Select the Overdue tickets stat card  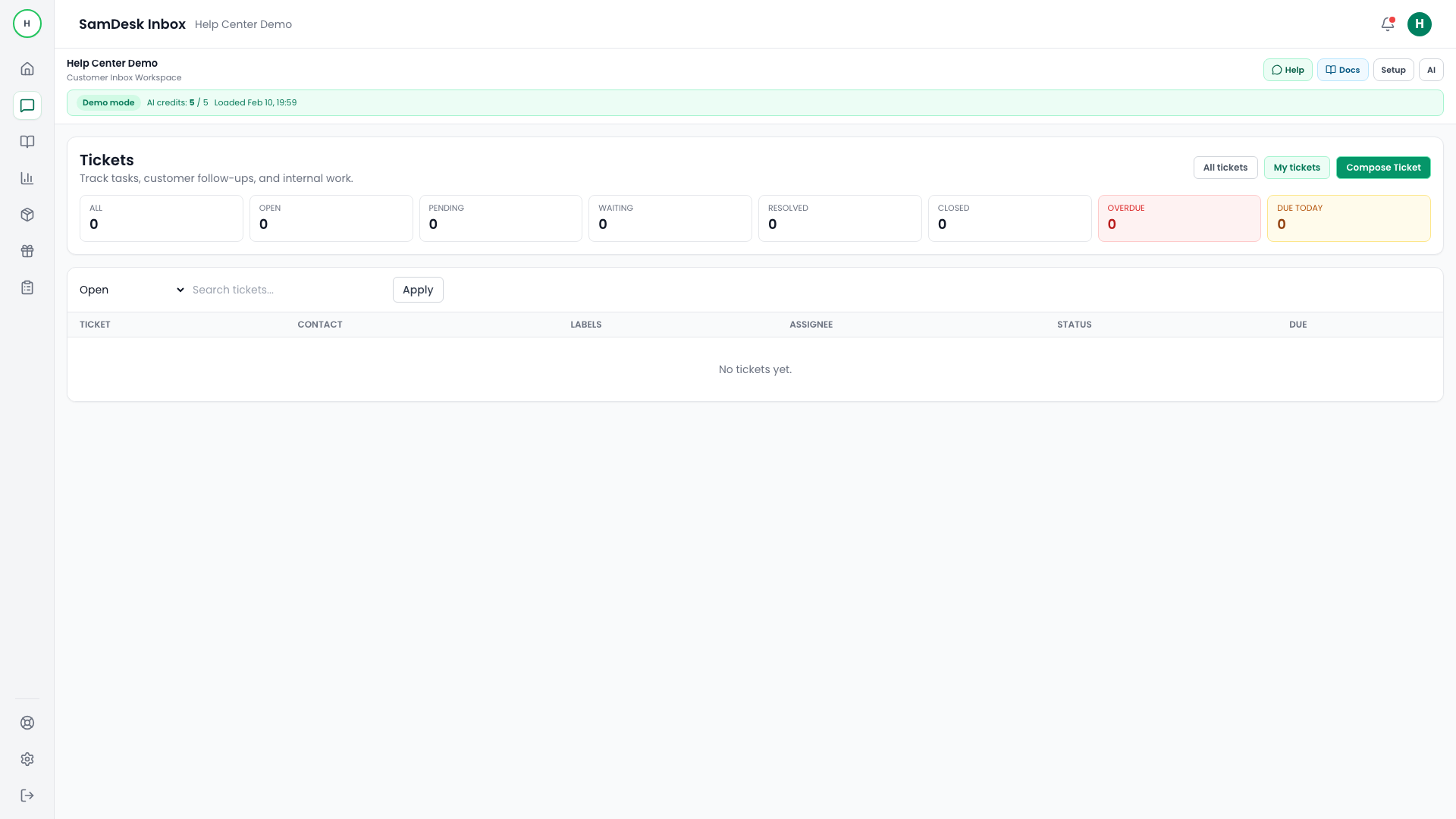coord(1178,218)
